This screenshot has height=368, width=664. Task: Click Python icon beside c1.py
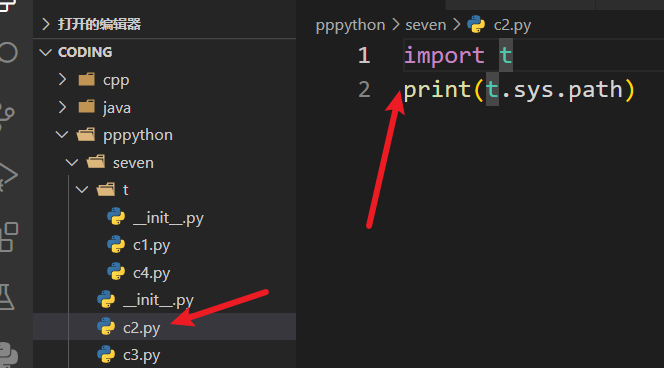116,245
